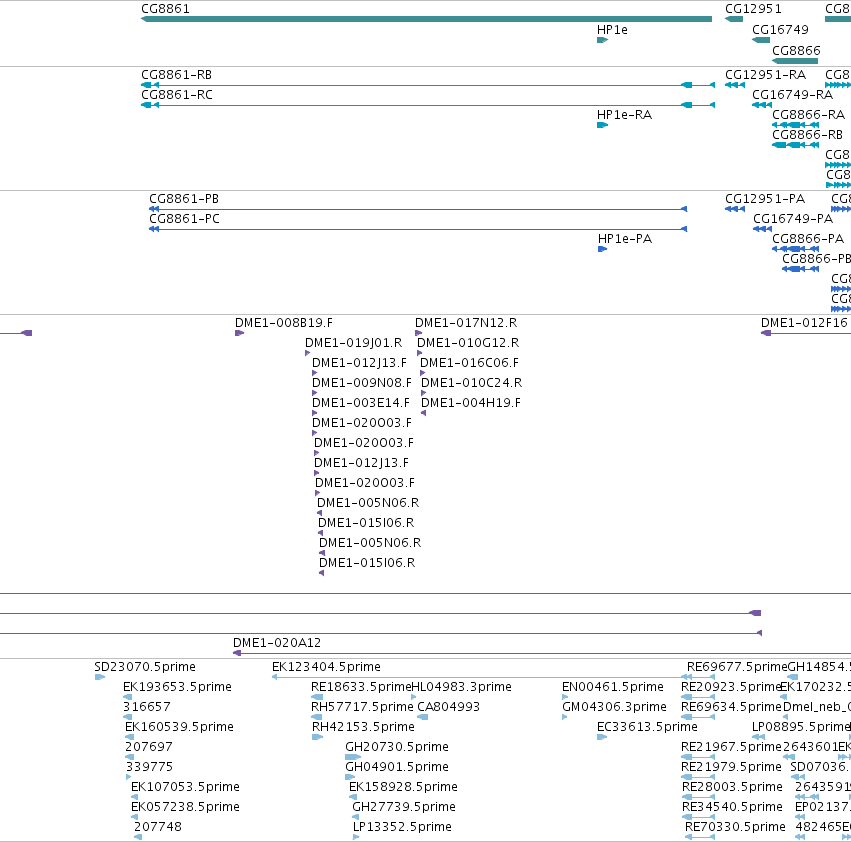Select the CG8866 gene label
The image size is (851, 842).
pos(796,50)
